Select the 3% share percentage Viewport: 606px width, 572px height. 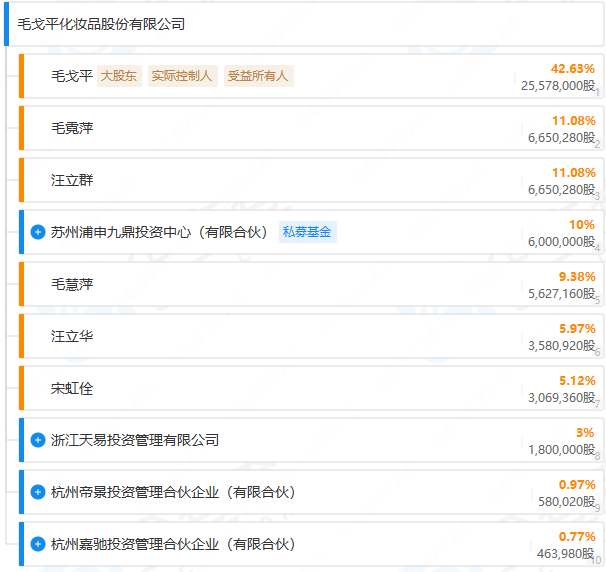pos(585,433)
